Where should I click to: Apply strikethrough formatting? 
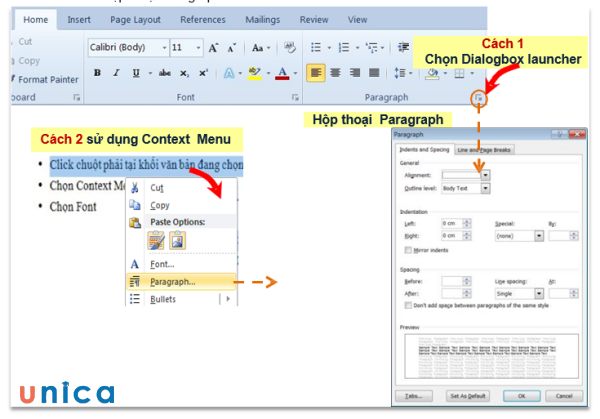click(x=165, y=73)
